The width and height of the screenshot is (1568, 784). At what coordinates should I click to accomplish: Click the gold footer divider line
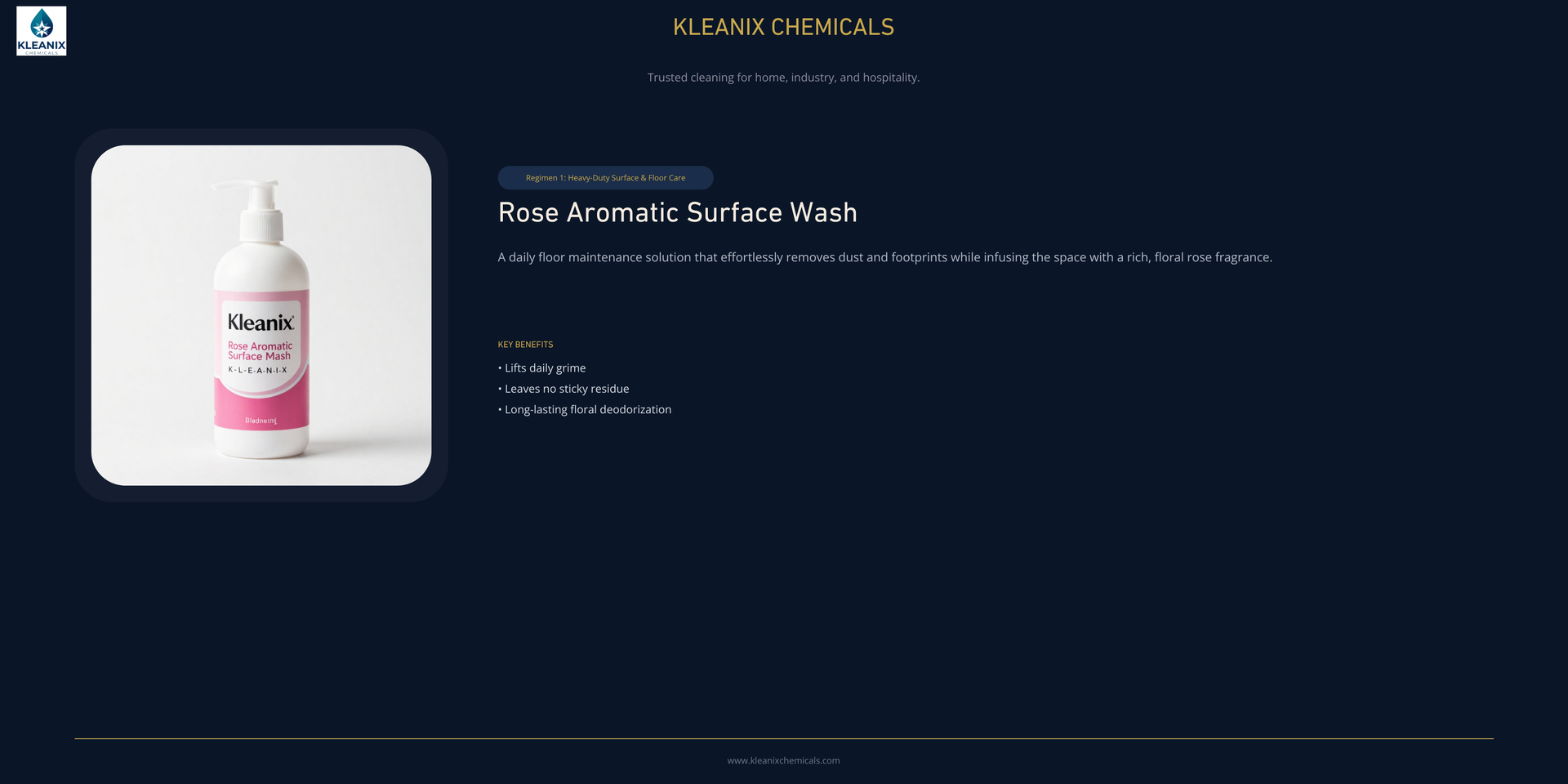[784, 739]
